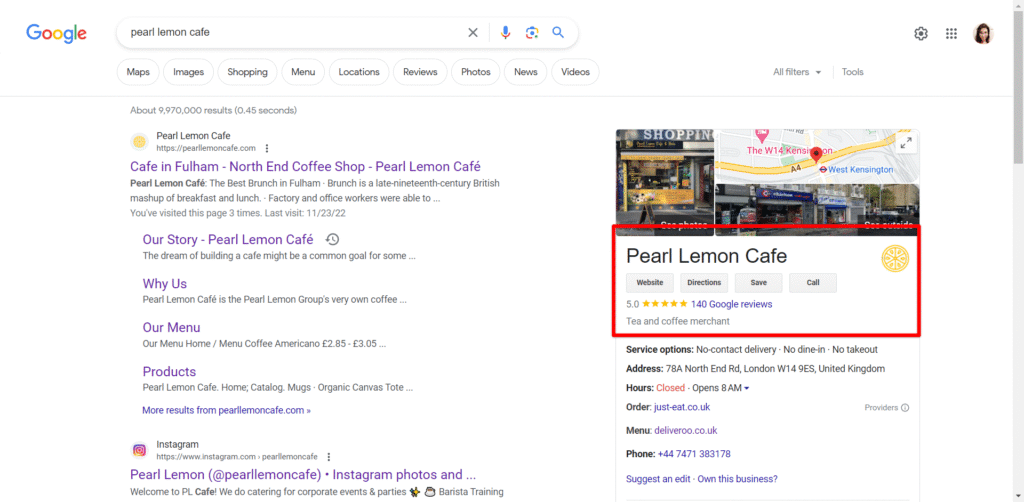1024x502 pixels.
Task: Open More results from pearllemoncafe.com
Action: (227, 411)
